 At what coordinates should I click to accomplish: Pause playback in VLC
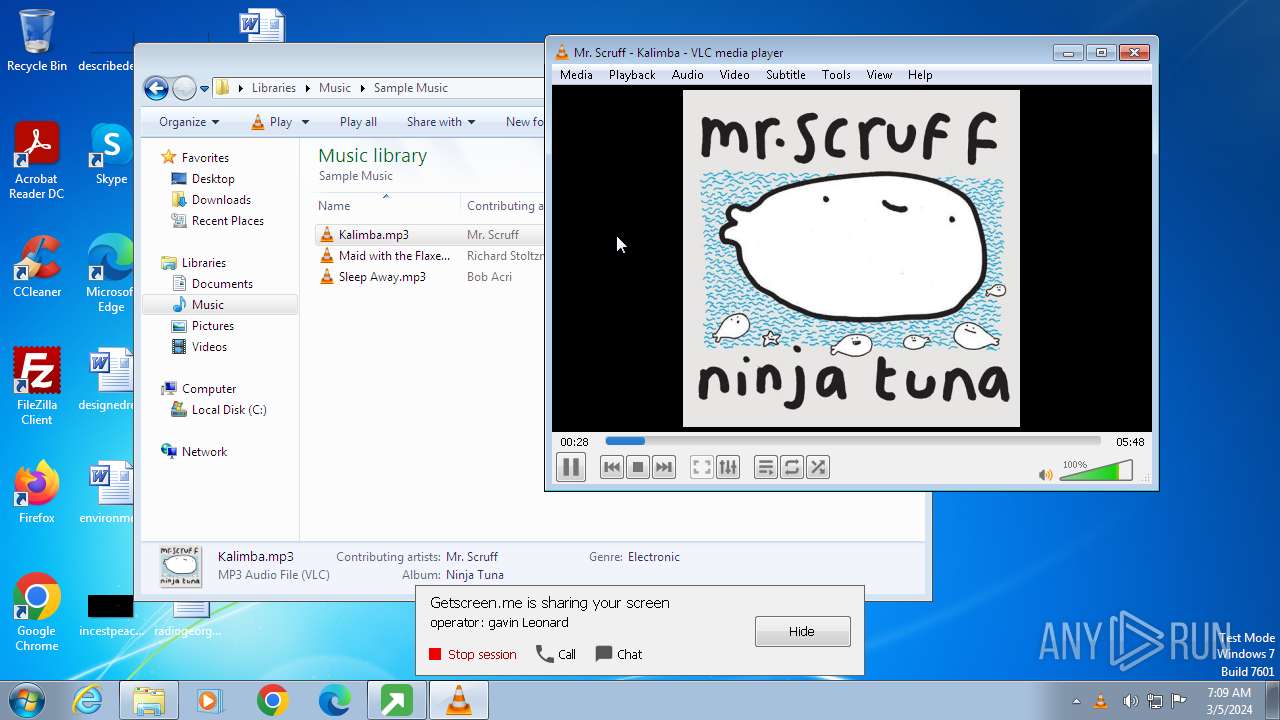pos(570,467)
